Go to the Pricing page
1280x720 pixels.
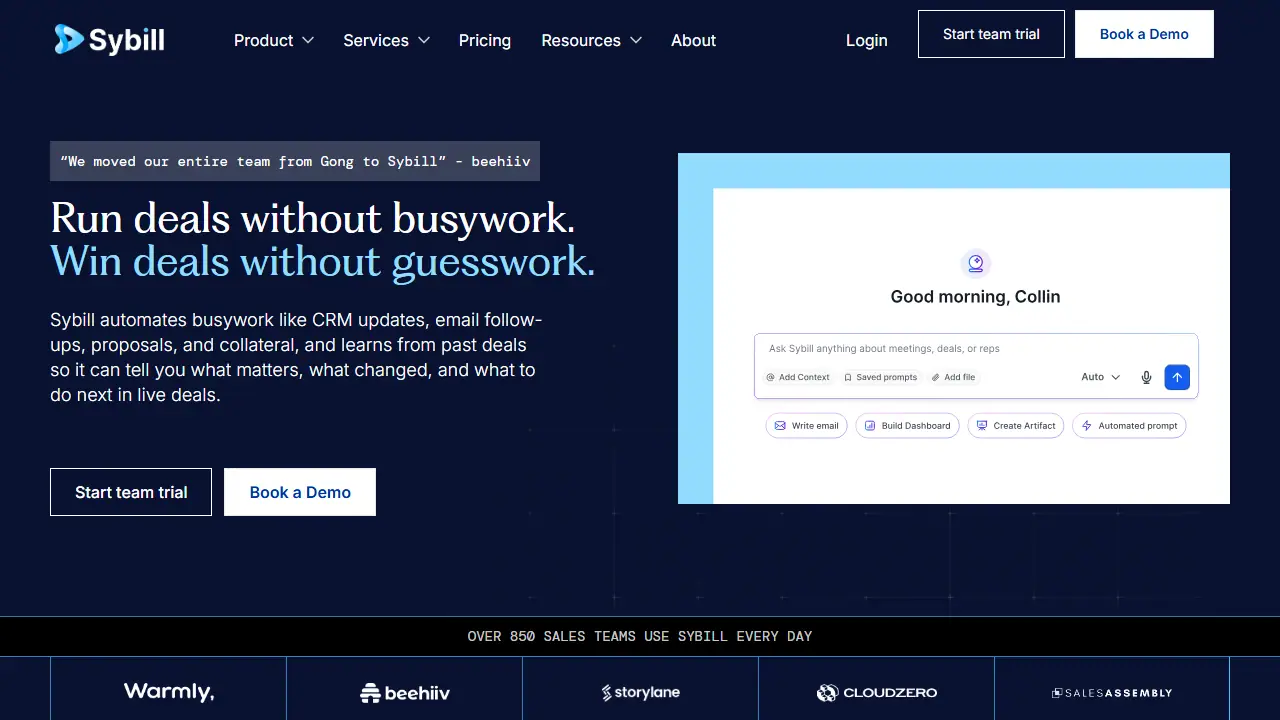[485, 40]
